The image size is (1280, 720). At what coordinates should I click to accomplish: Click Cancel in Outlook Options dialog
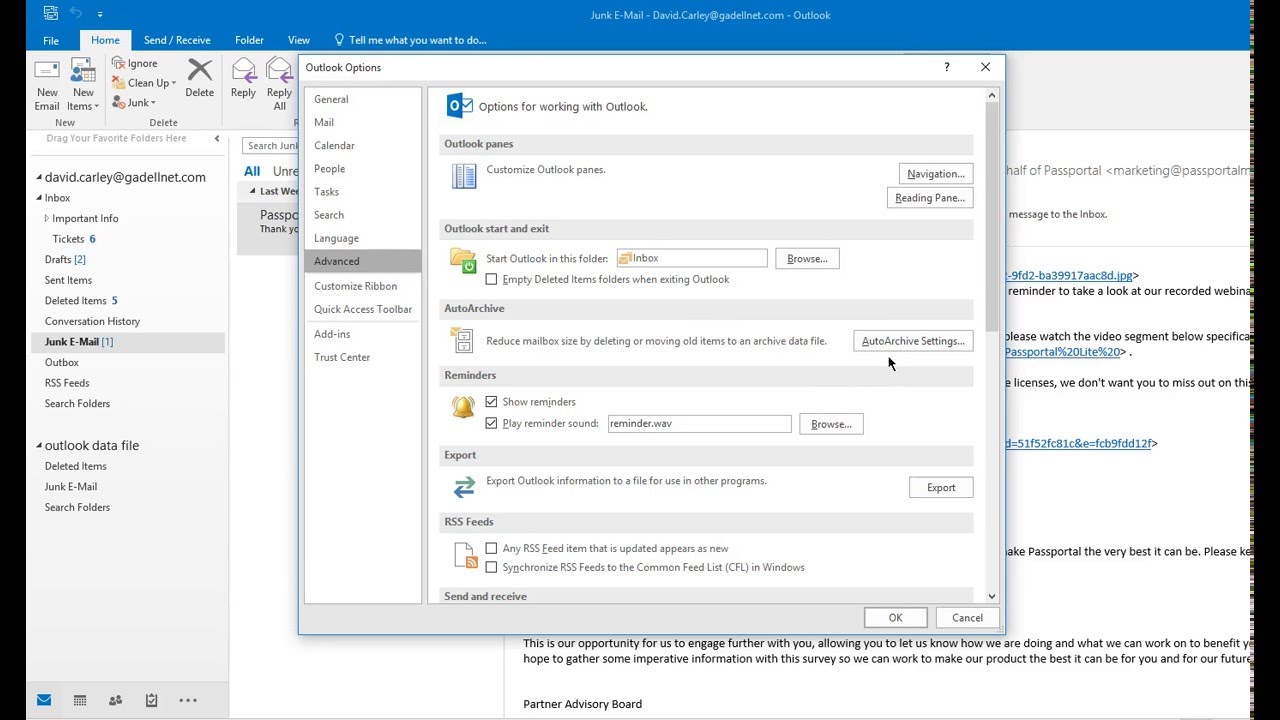[x=967, y=618]
